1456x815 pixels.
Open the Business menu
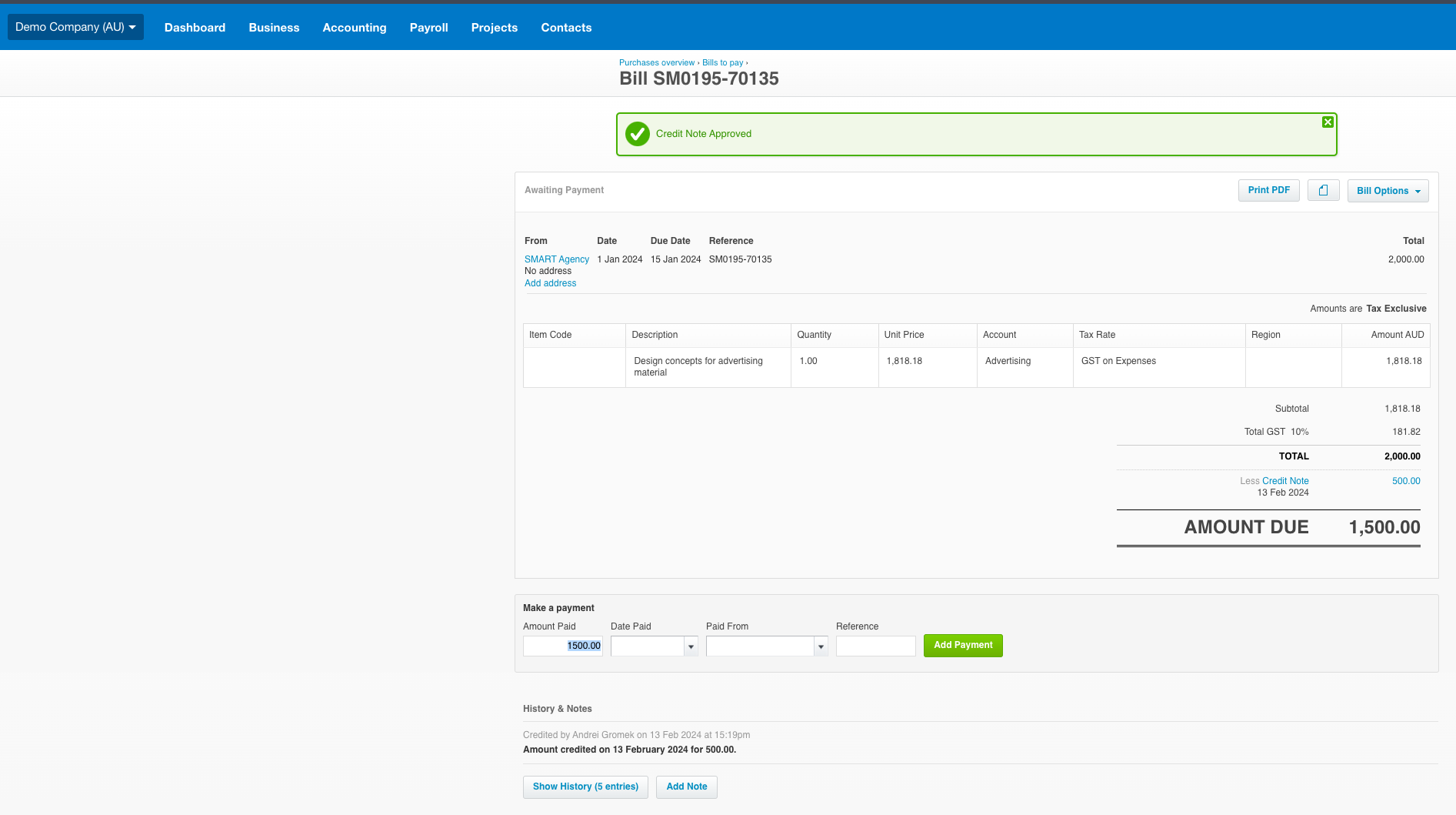pos(274,28)
